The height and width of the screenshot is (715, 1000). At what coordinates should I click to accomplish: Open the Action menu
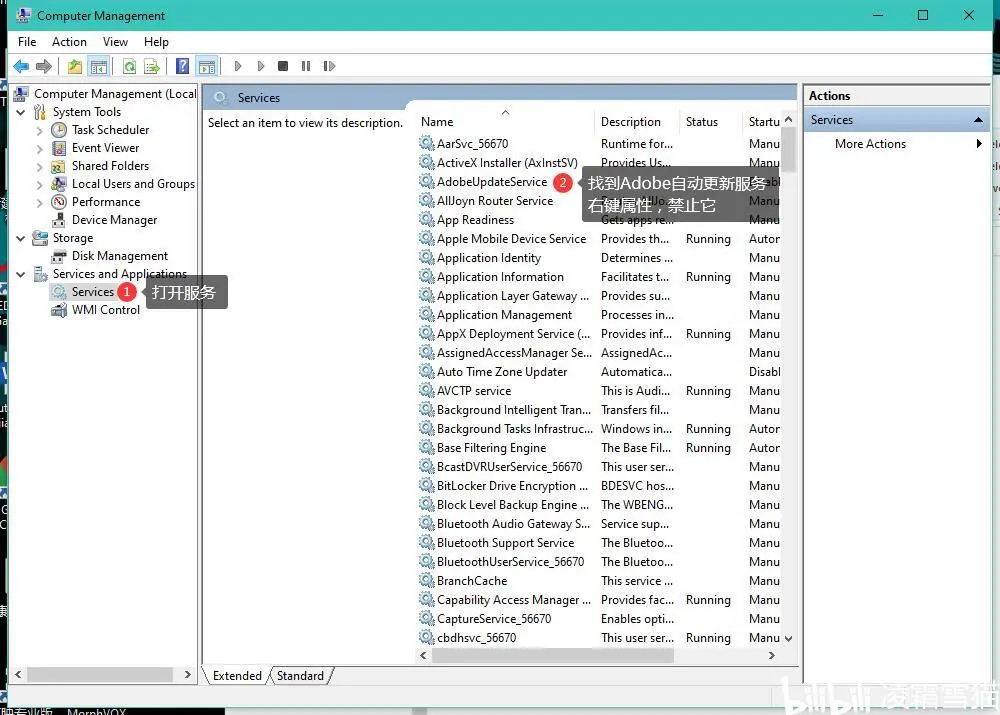pos(69,41)
